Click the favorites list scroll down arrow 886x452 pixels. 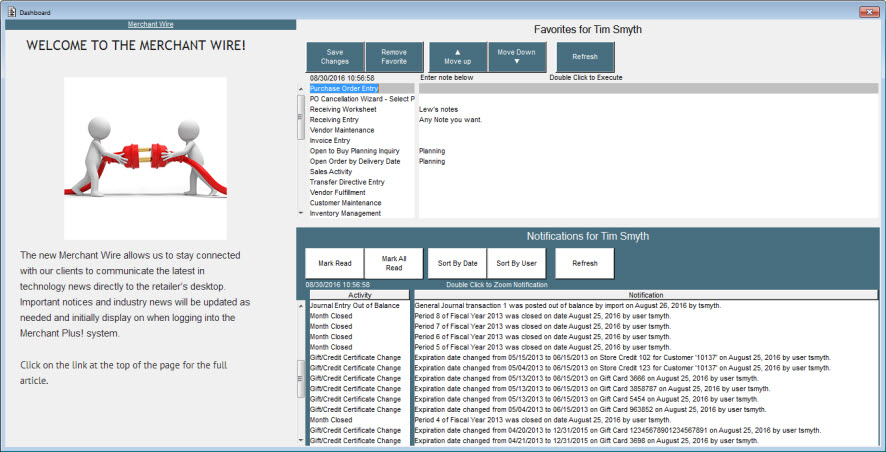[301, 214]
